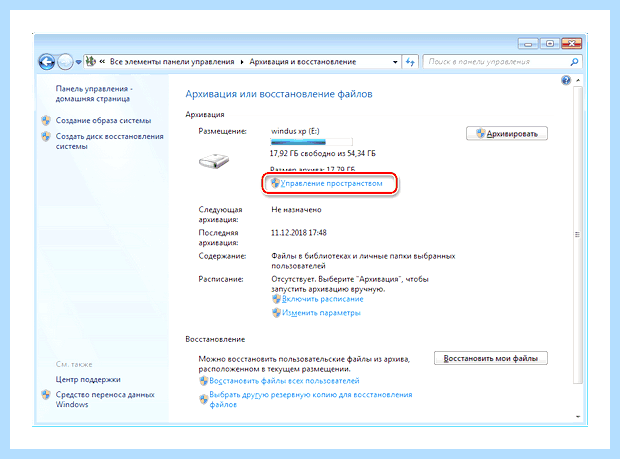This screenshot has width=620, height=459.
Task: Click shield icon beside 'Восстановить файлы всех пользователей'
Action: [x=204, y=381]
